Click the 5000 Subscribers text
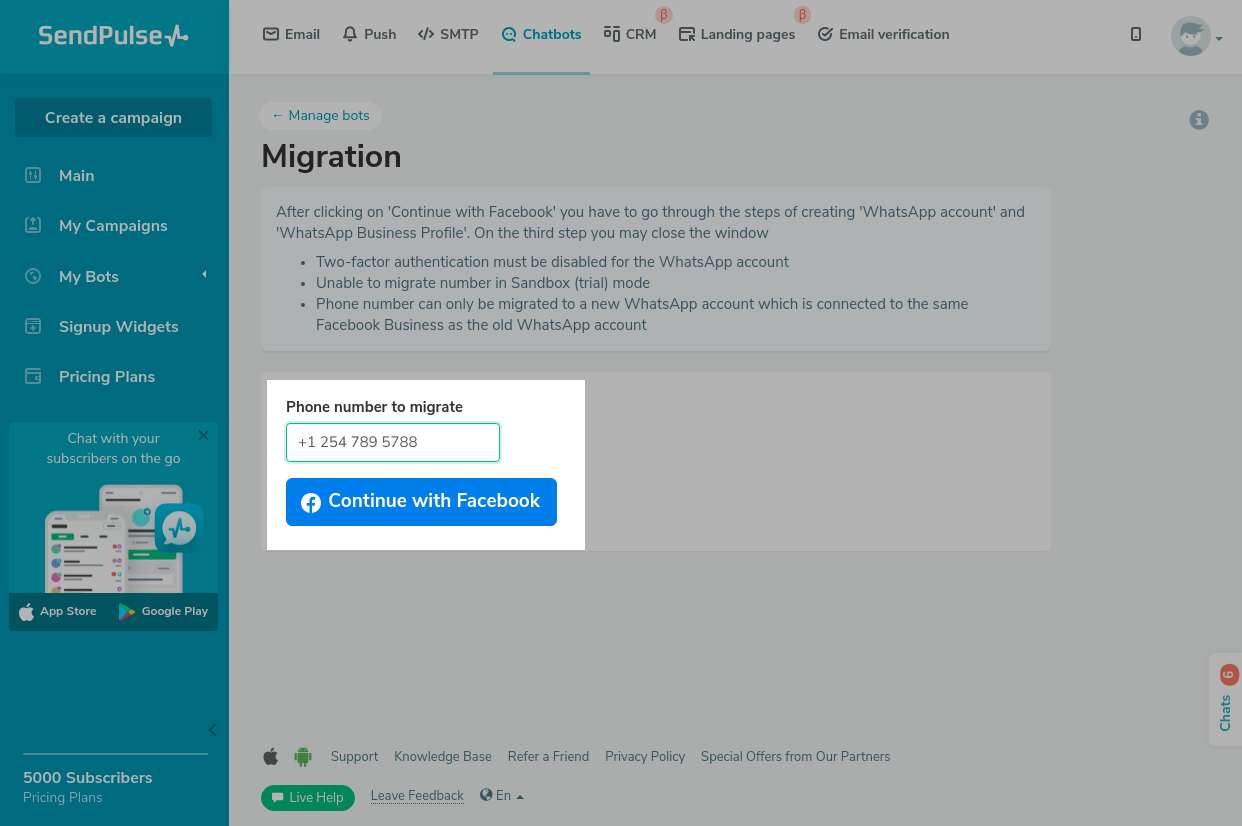This screenshot has width=1242, height=826. point(88,777)
